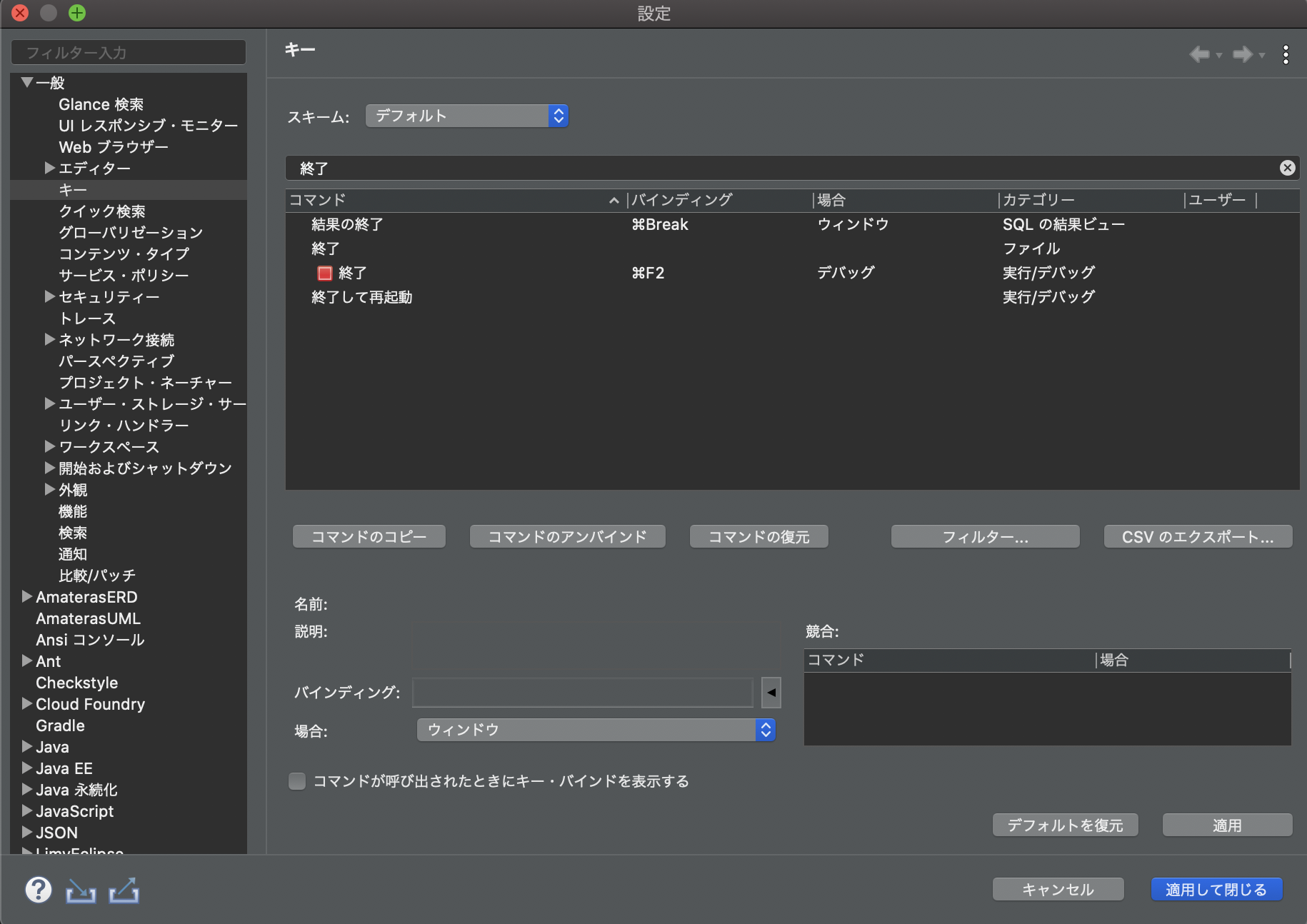Expand the 外観 tree node
This screenshot has width=1307, height=924.
click(49, 489)
